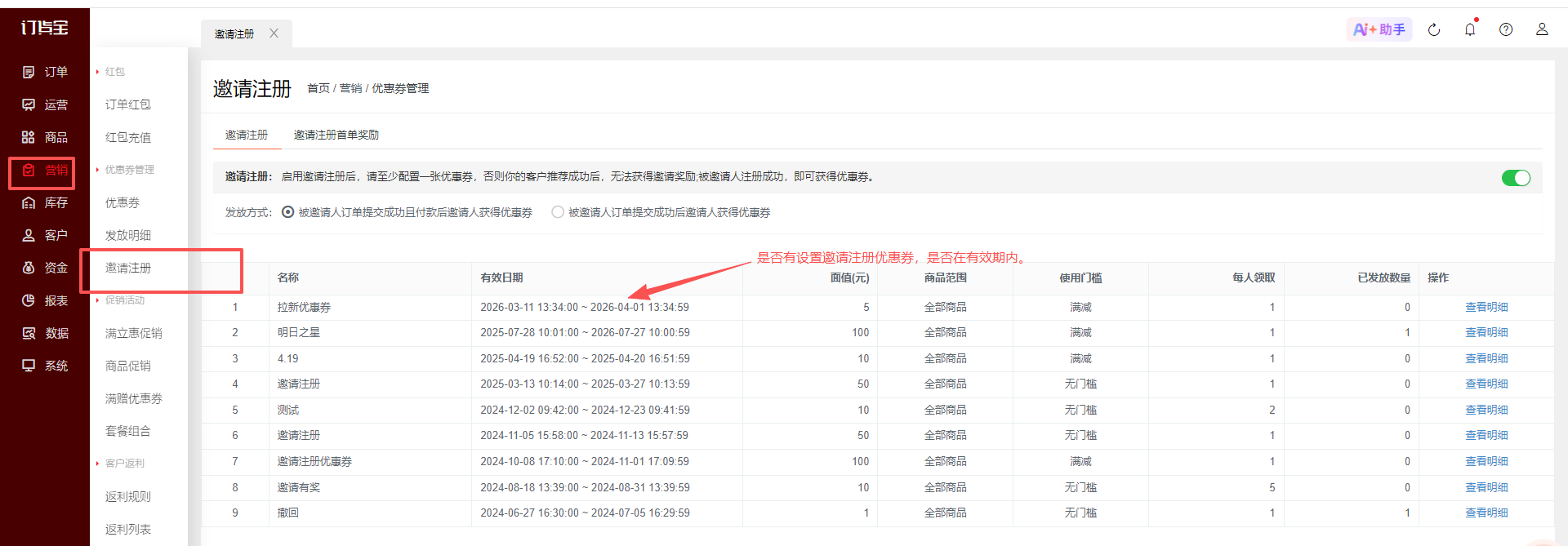Open 订单红包 submenu item
Screen dimensions: 1568x546
click(x=128, y=104)
